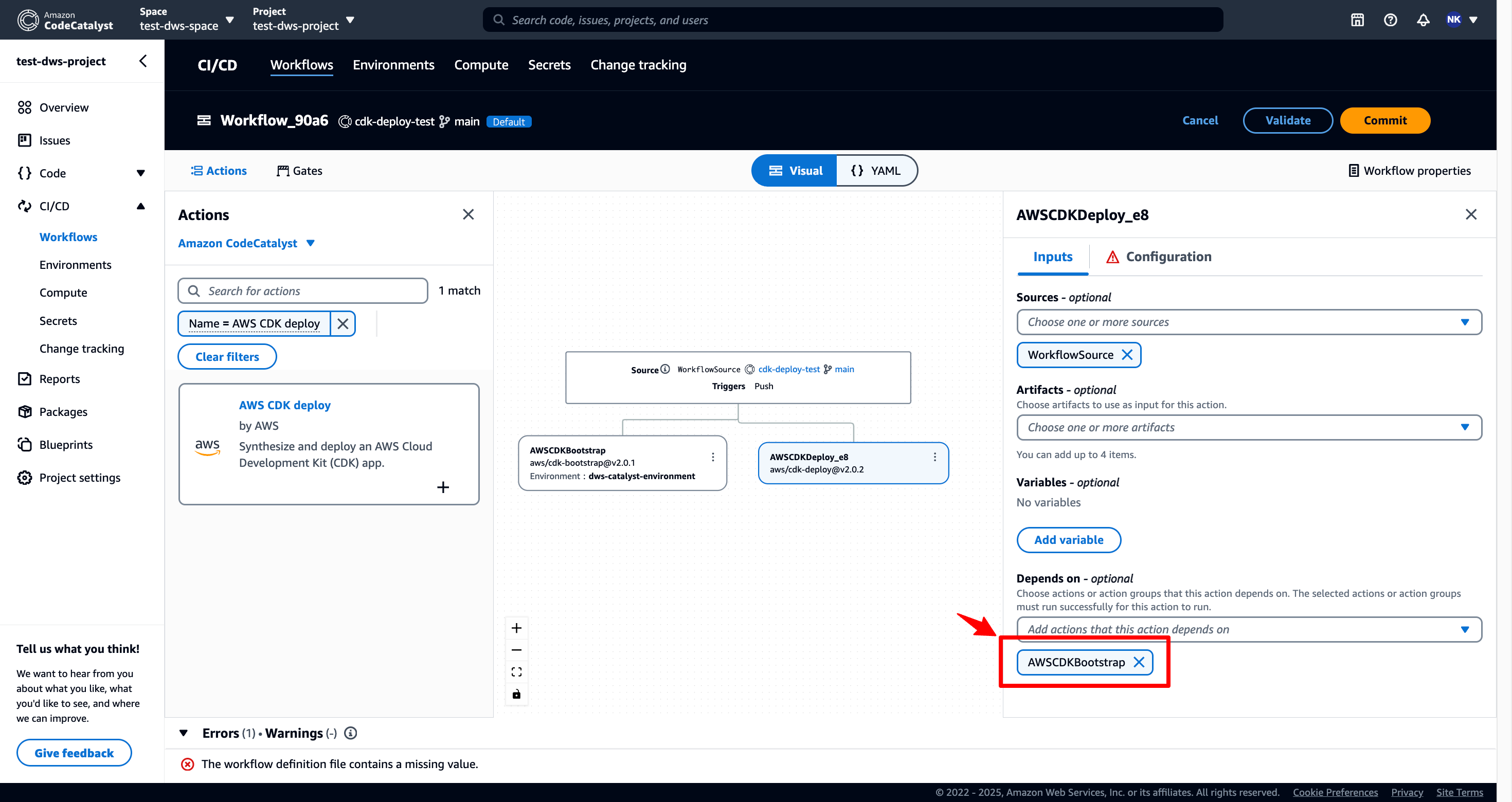
Task: Collapse the project sidebar with the chevron
Action: [142, 61]
